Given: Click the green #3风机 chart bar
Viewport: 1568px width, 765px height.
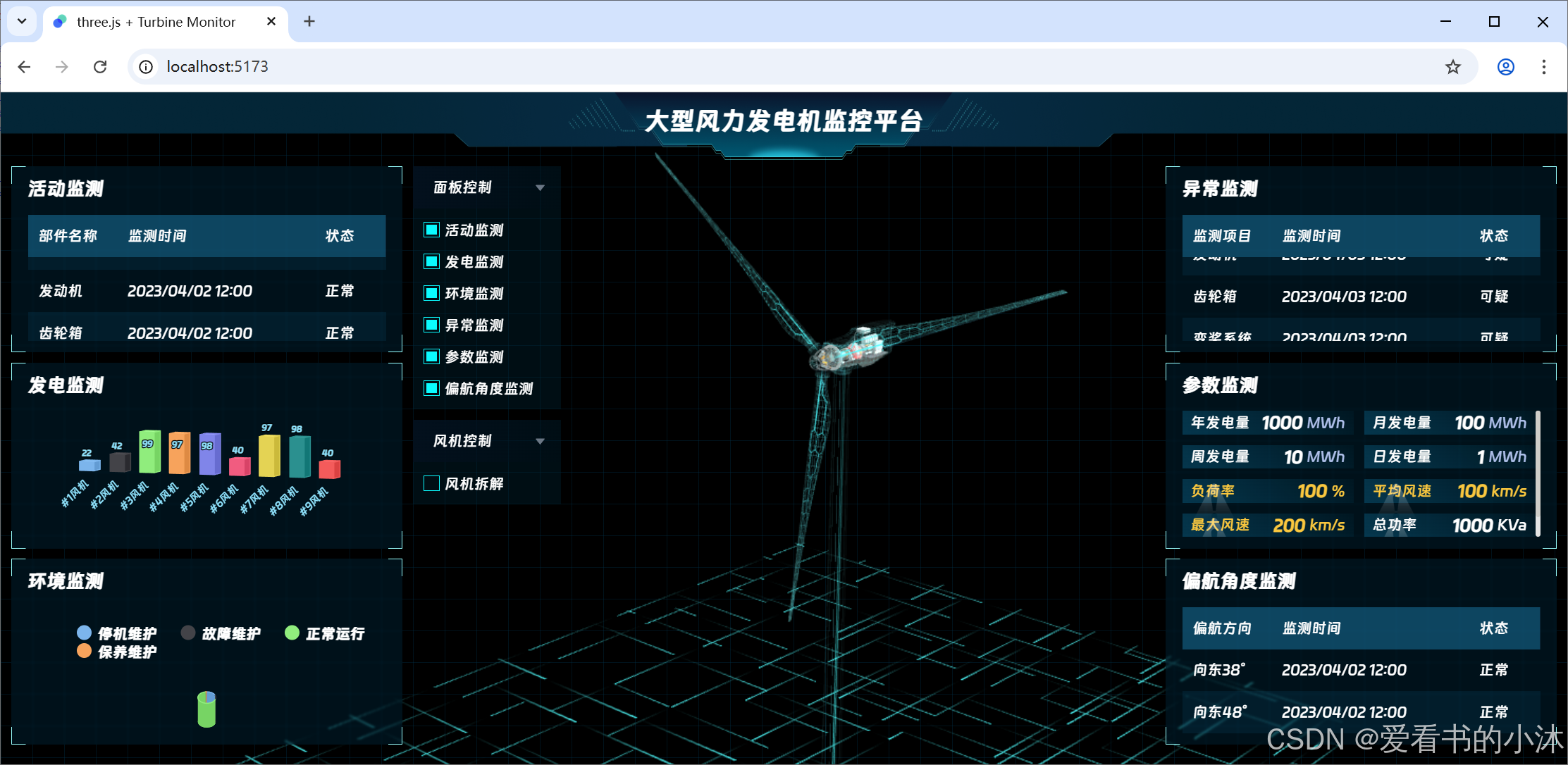Looking at the screenshot, I should [149, 454].
